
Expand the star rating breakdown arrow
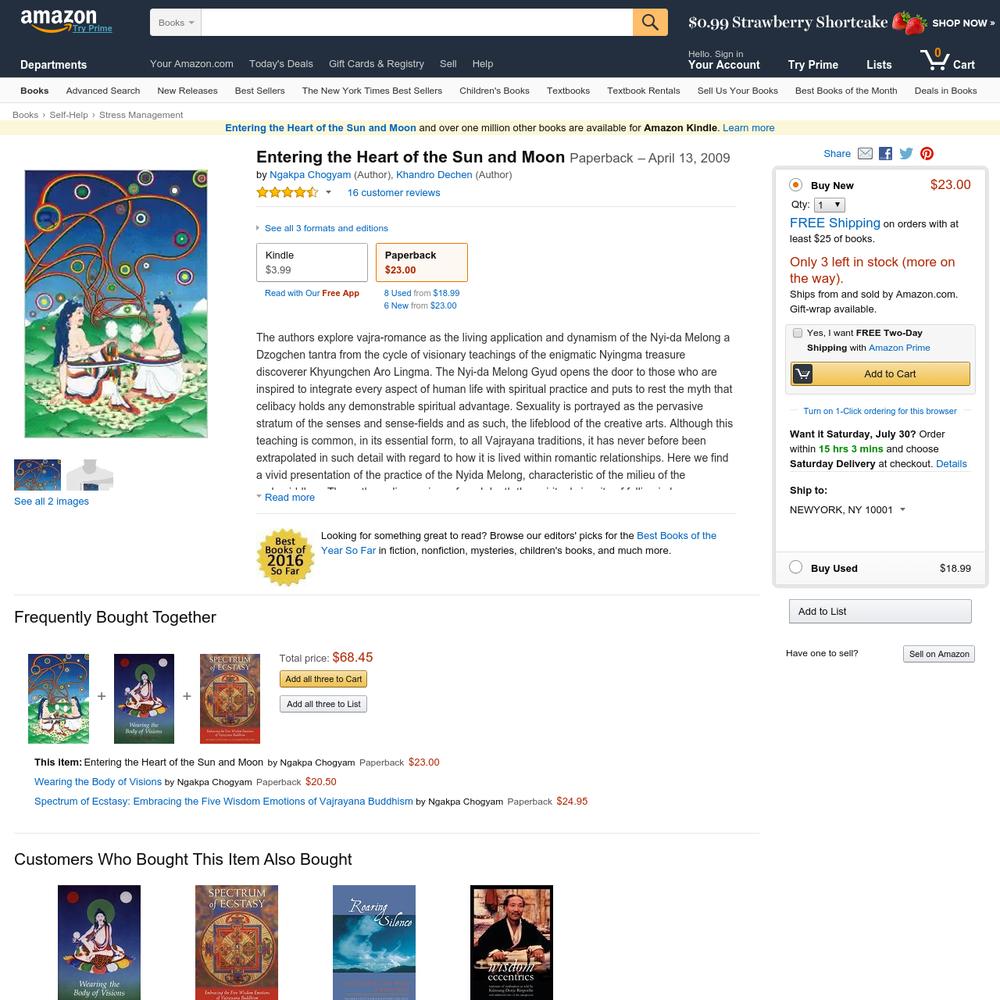[x=328, y=193]
